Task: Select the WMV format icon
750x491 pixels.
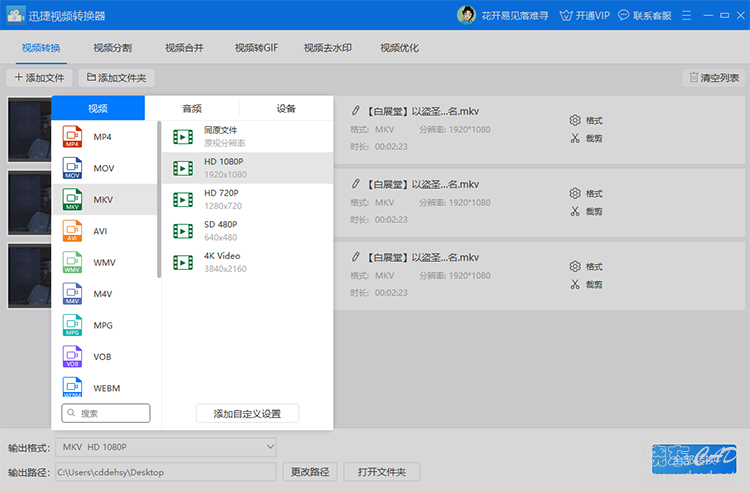Action: coord(72,262)
